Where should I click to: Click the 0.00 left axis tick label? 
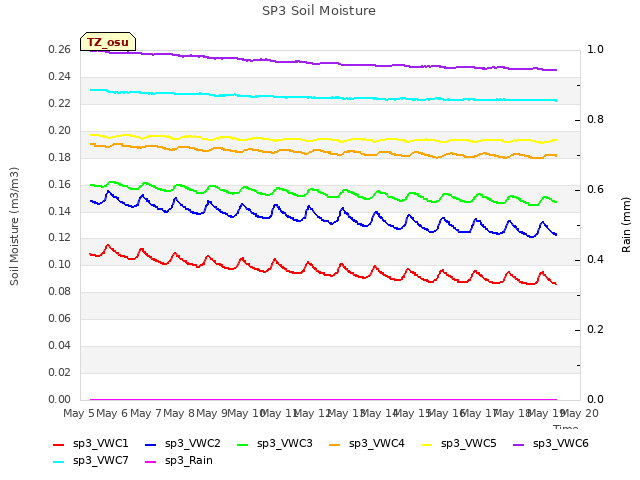[60, 399]
